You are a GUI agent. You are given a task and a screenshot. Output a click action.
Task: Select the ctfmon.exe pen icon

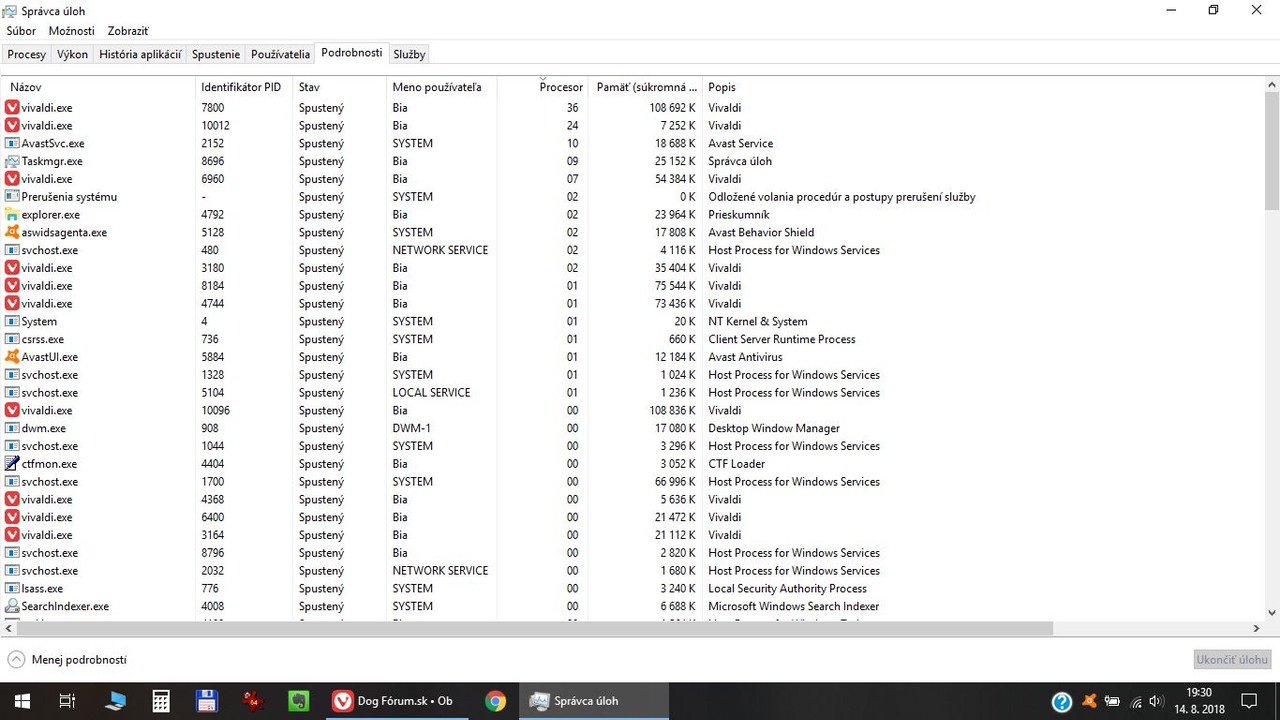coord(12,464)
